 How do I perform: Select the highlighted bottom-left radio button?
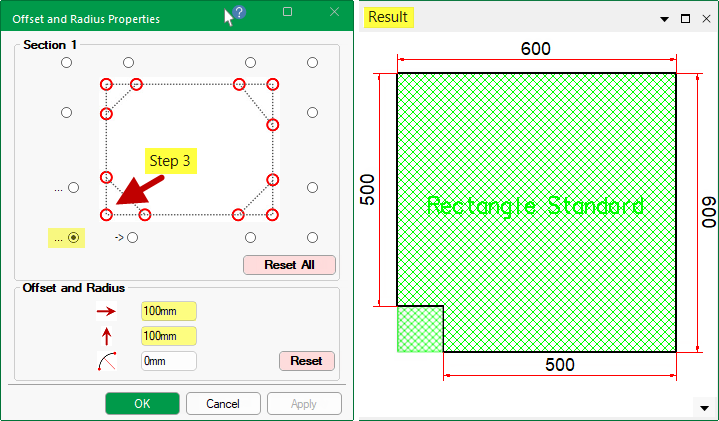click(x=73, y=238)
